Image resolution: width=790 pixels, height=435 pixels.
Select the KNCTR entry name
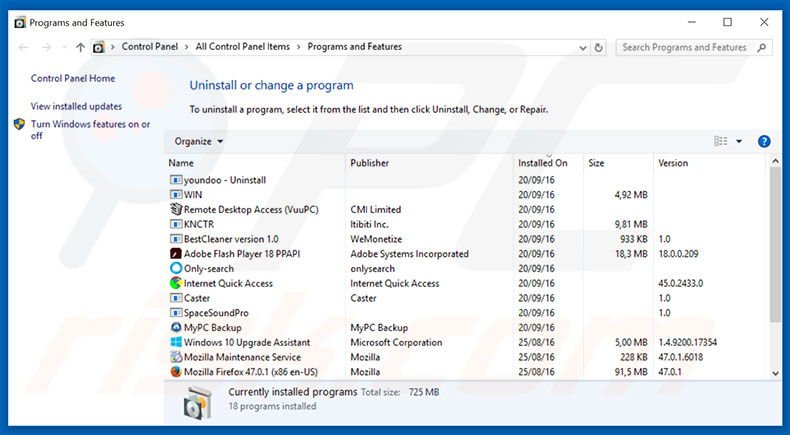[199, 224]
